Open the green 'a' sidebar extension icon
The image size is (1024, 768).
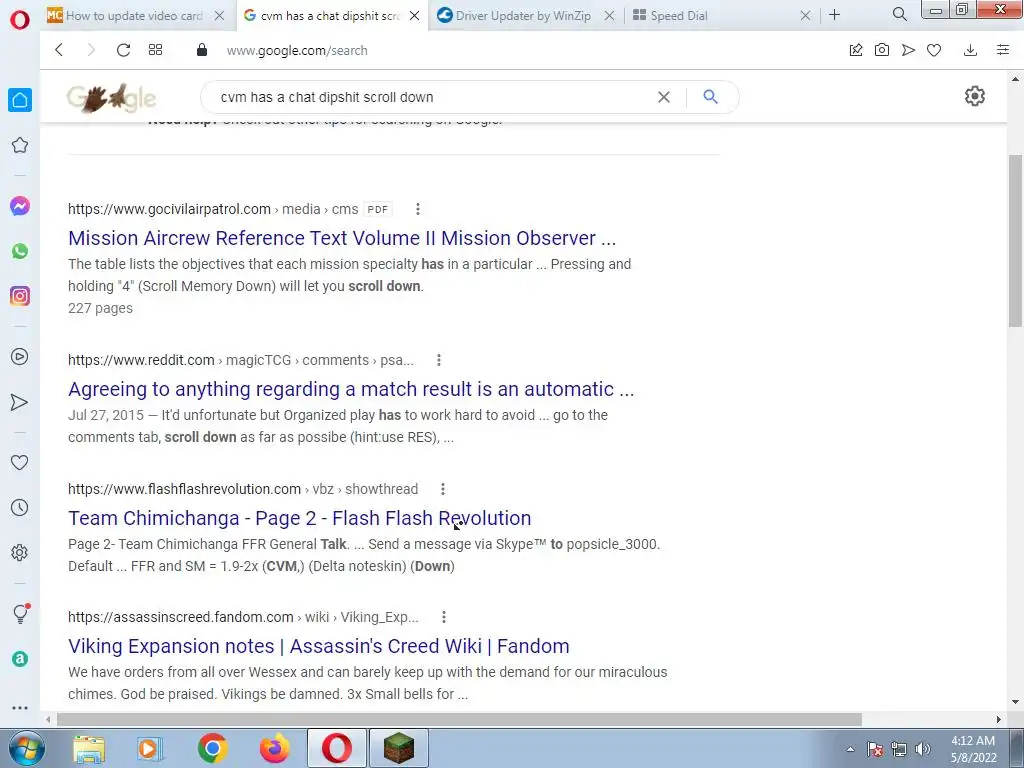click(x=20, y=659)
